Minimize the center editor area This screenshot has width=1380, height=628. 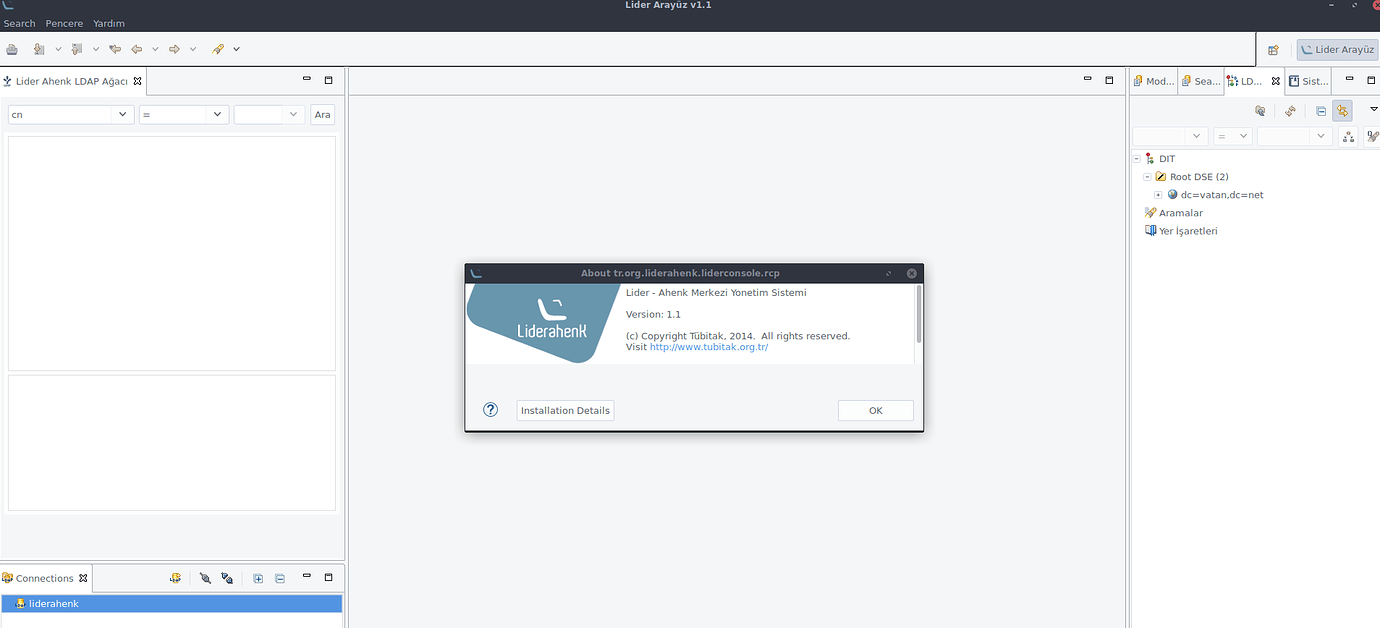point(1088,79)
